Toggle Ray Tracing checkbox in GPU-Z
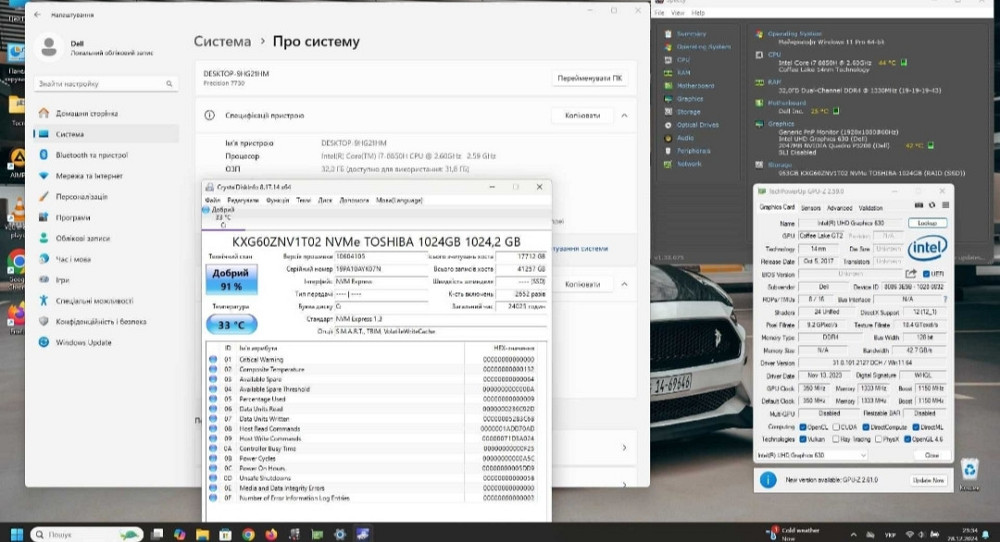 pyautogui.click(x=836, y=439)
